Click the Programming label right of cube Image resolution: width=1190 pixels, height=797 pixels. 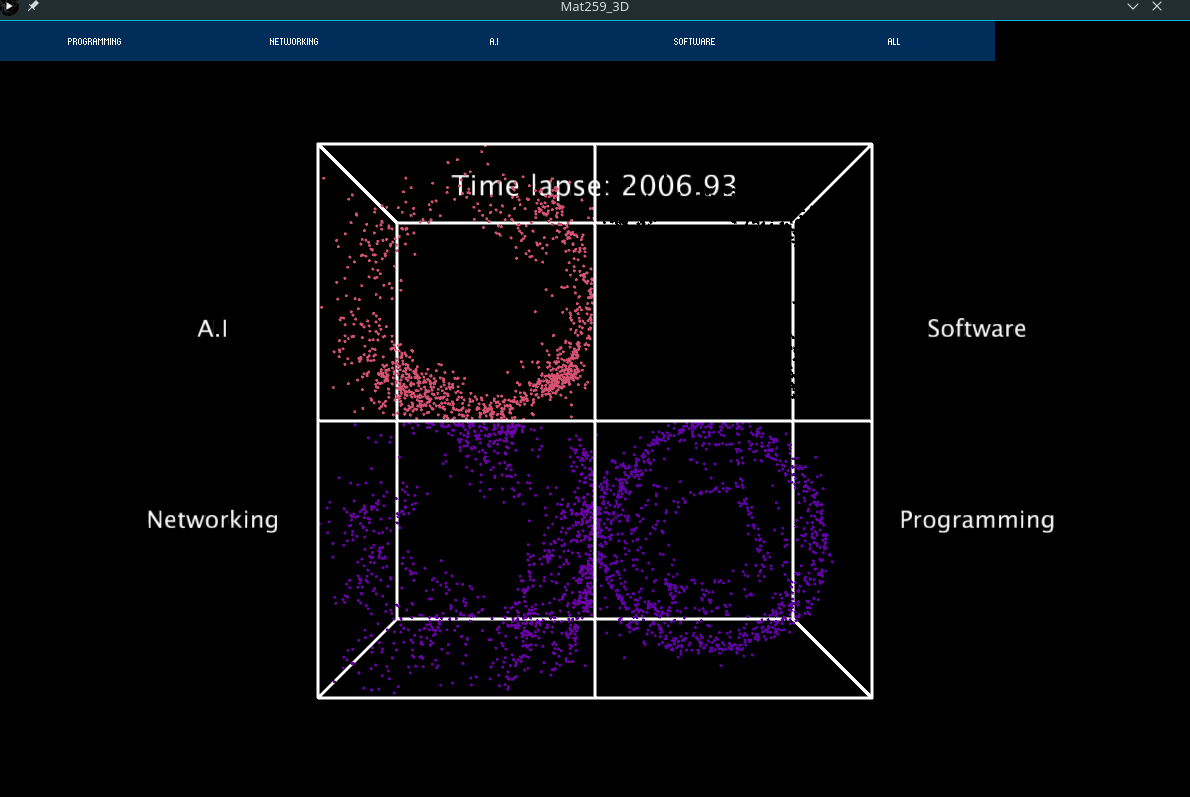(x=976, y=520)
